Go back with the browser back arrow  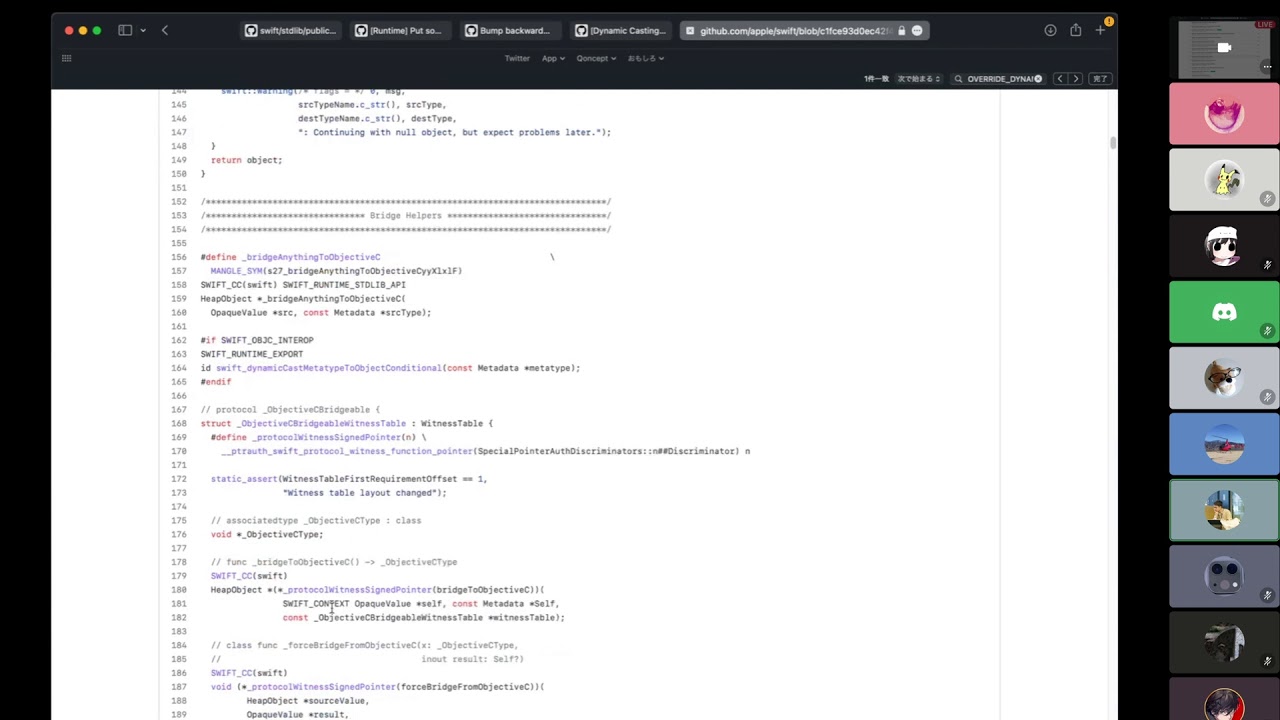[x=165, y=30]
